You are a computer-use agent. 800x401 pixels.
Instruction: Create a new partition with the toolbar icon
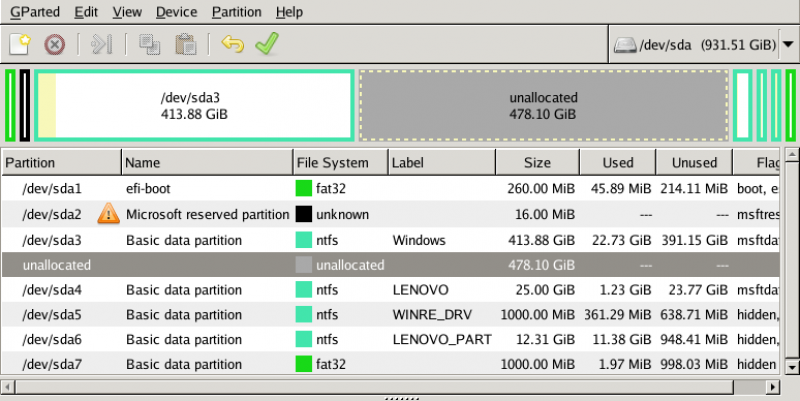pyautogui.click(x=20, y=44)
